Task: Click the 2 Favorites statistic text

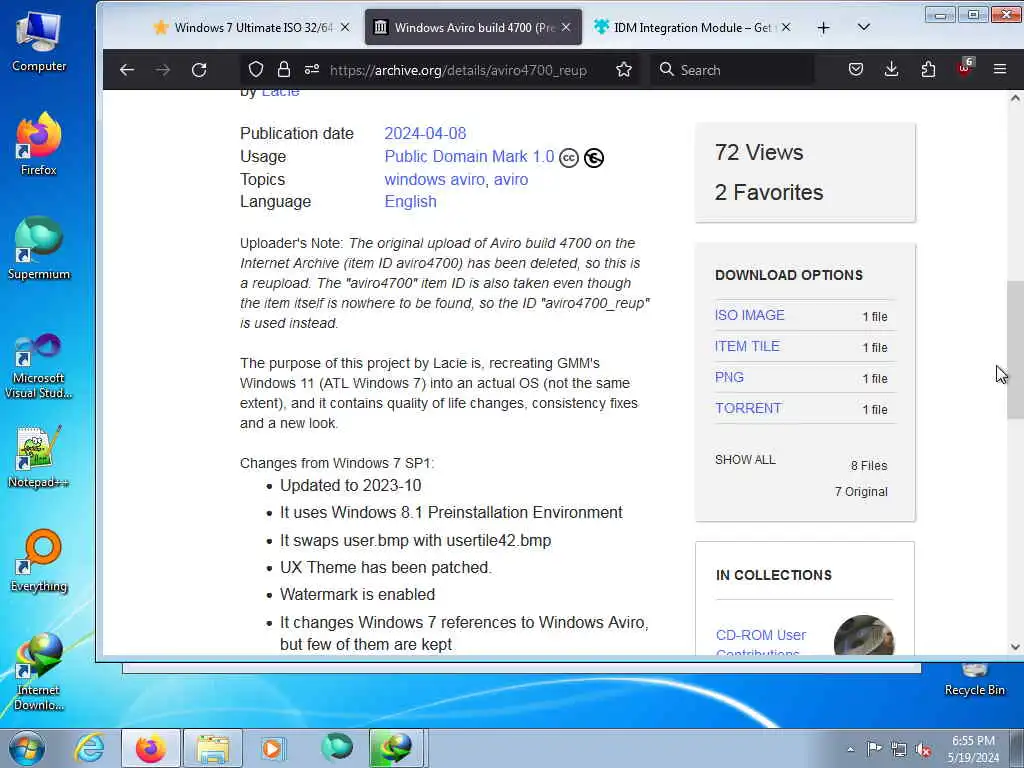Action: tap(769, 193)
